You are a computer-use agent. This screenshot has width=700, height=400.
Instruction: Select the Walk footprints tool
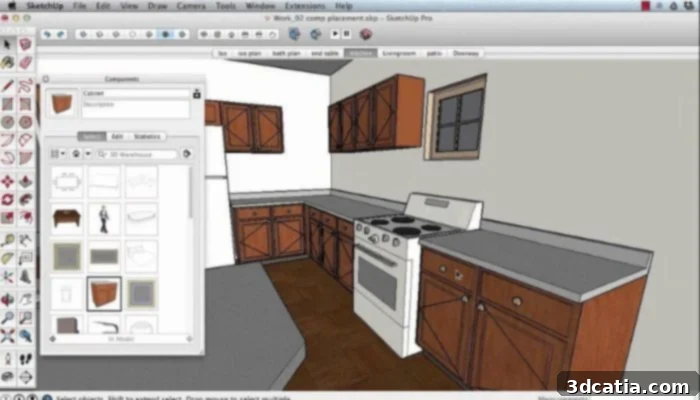point(25,359)
